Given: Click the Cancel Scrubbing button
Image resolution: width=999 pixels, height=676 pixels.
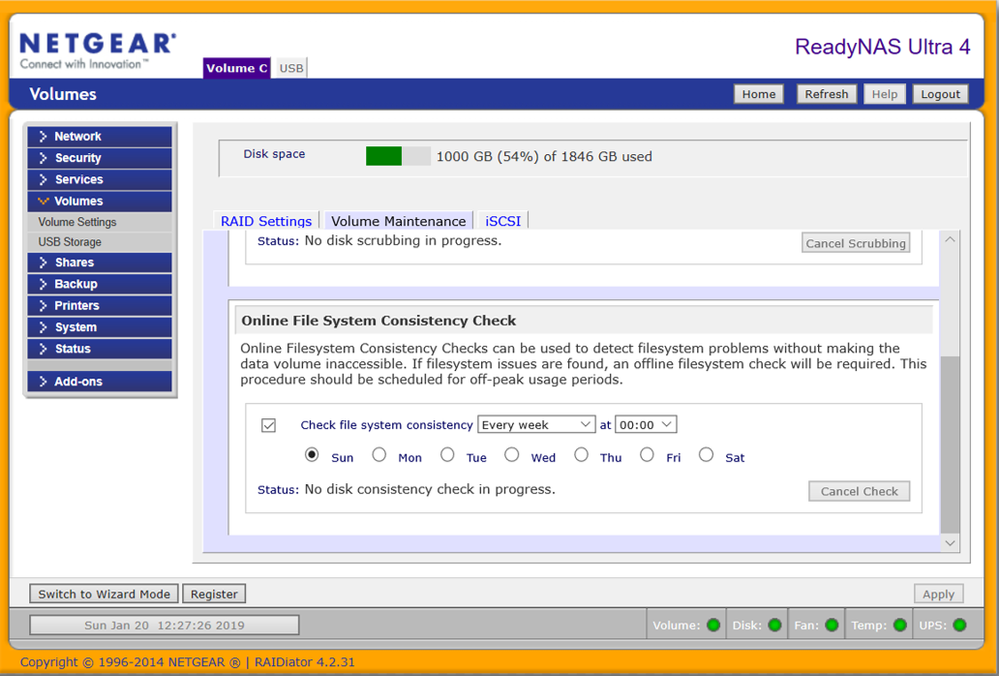Looking at the screenshot, I should tap(856, 243).
